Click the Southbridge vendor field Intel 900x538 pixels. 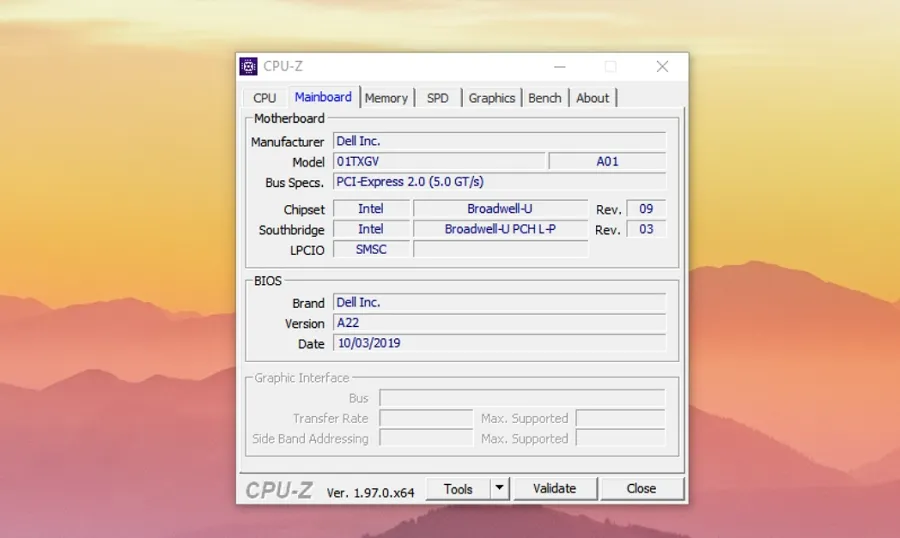pos(371,229)
